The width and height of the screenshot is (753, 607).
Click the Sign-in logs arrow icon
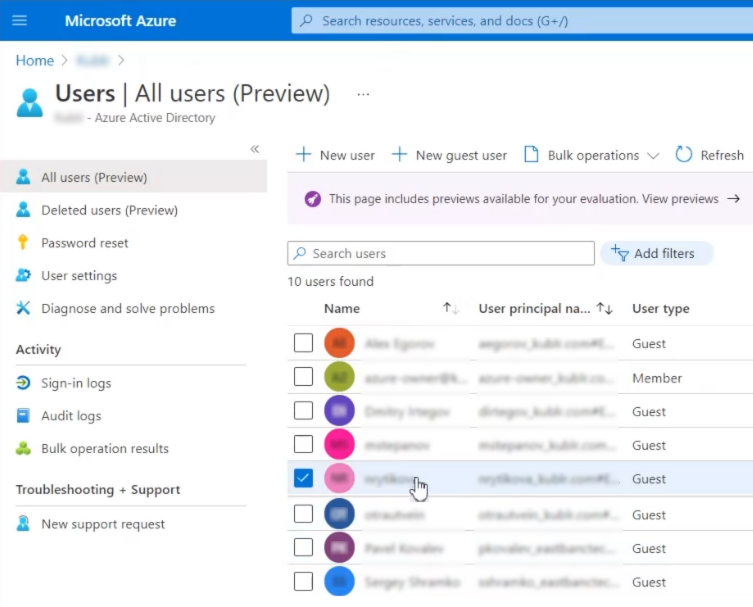(x=23, y=383)
